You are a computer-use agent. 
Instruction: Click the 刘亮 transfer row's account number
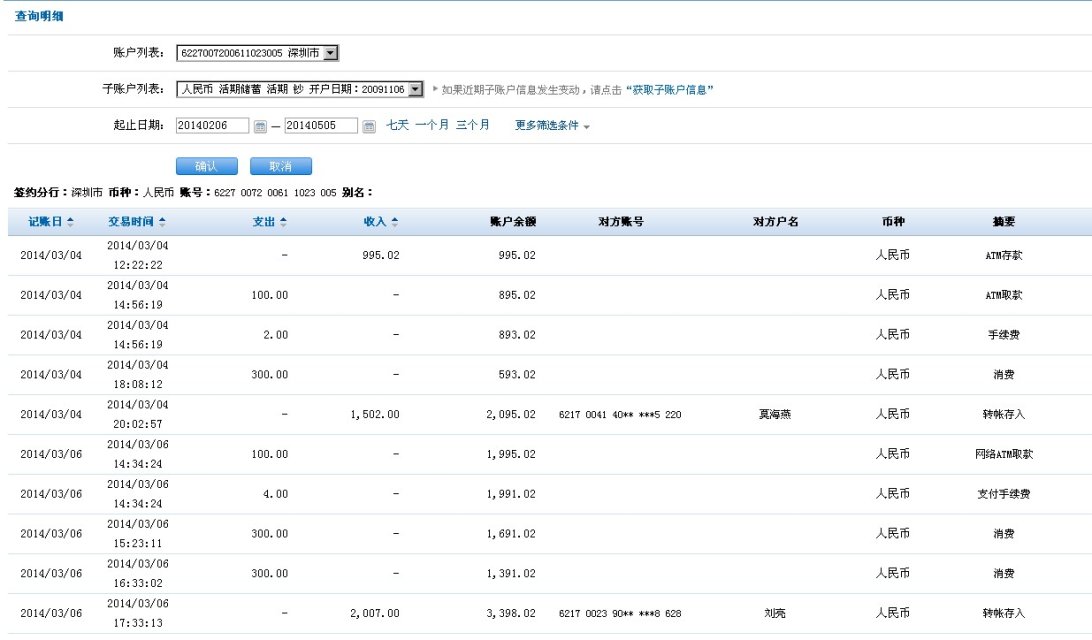point(620,613)
